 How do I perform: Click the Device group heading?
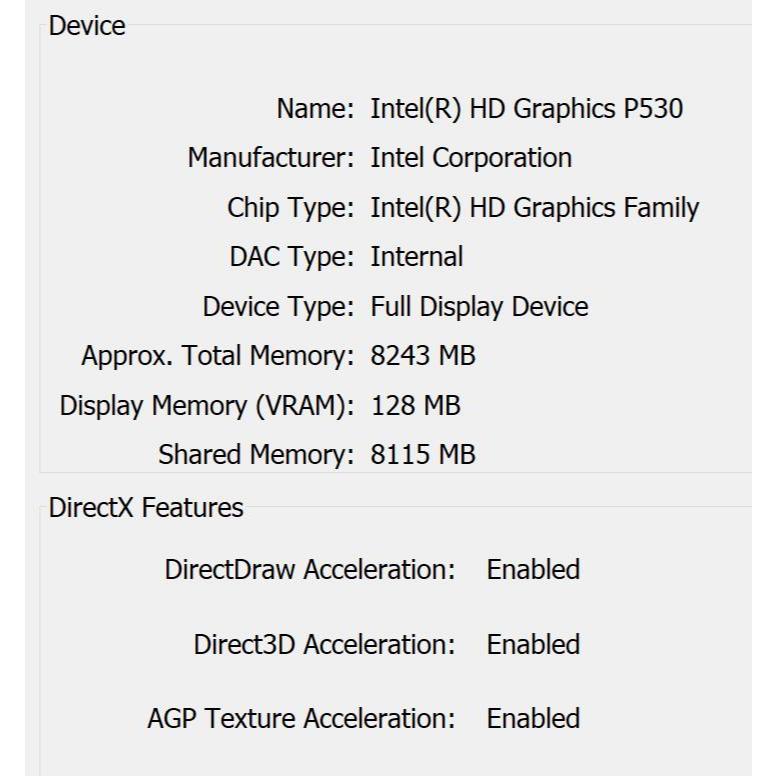87,27
